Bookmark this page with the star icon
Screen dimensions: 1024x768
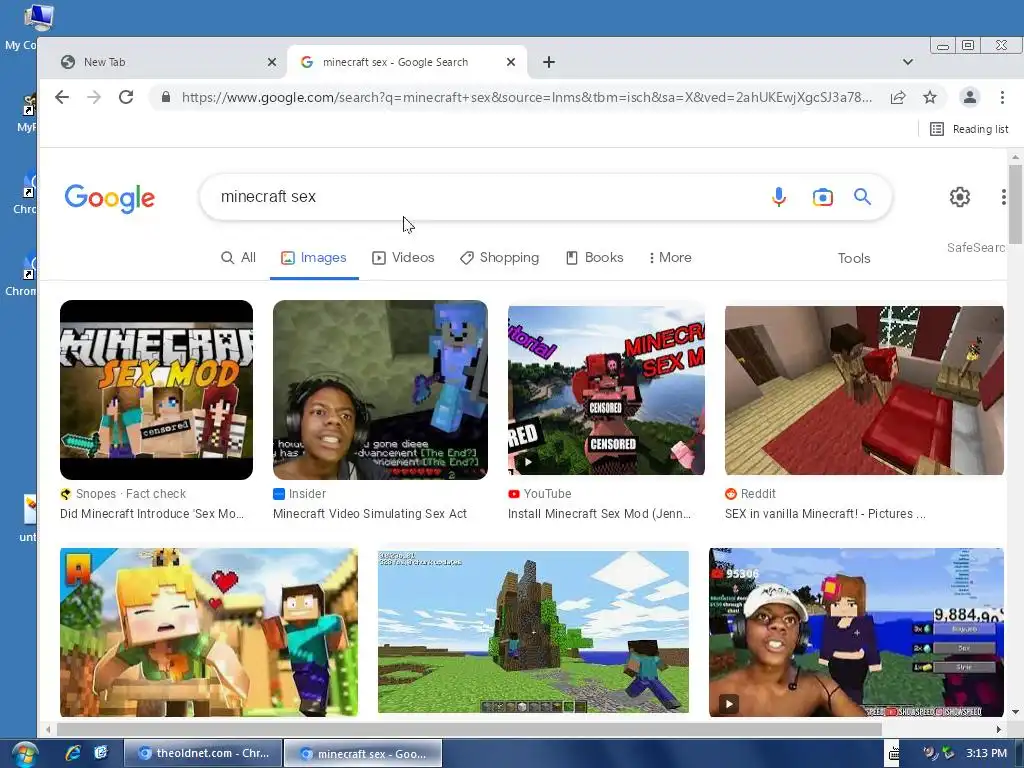[x=930, y=97]
